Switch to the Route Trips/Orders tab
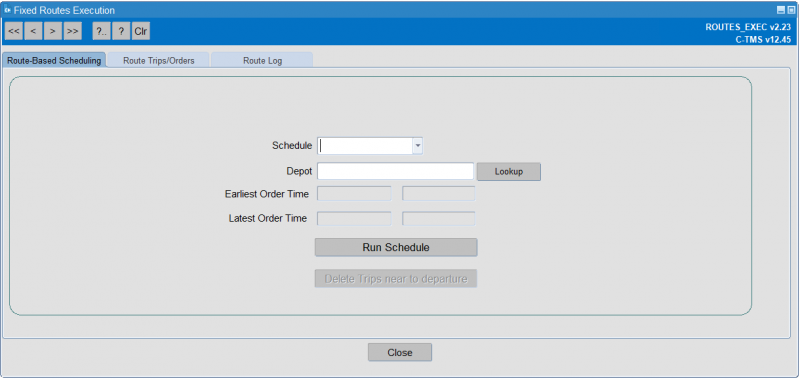Screen dimensions: 800x379 (159, 60)
